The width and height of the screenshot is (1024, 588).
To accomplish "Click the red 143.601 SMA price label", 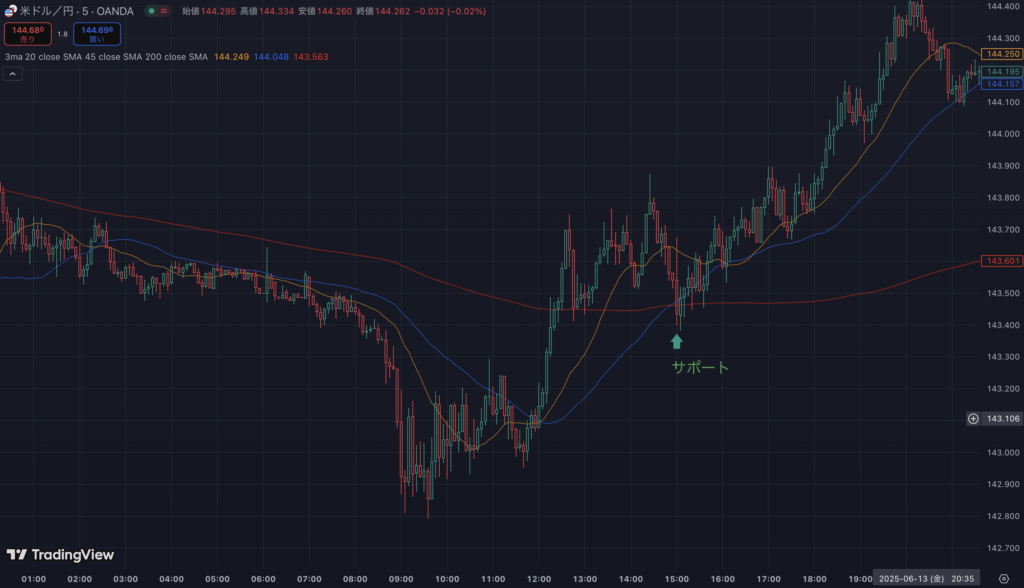I will [x=1002, y=261].
